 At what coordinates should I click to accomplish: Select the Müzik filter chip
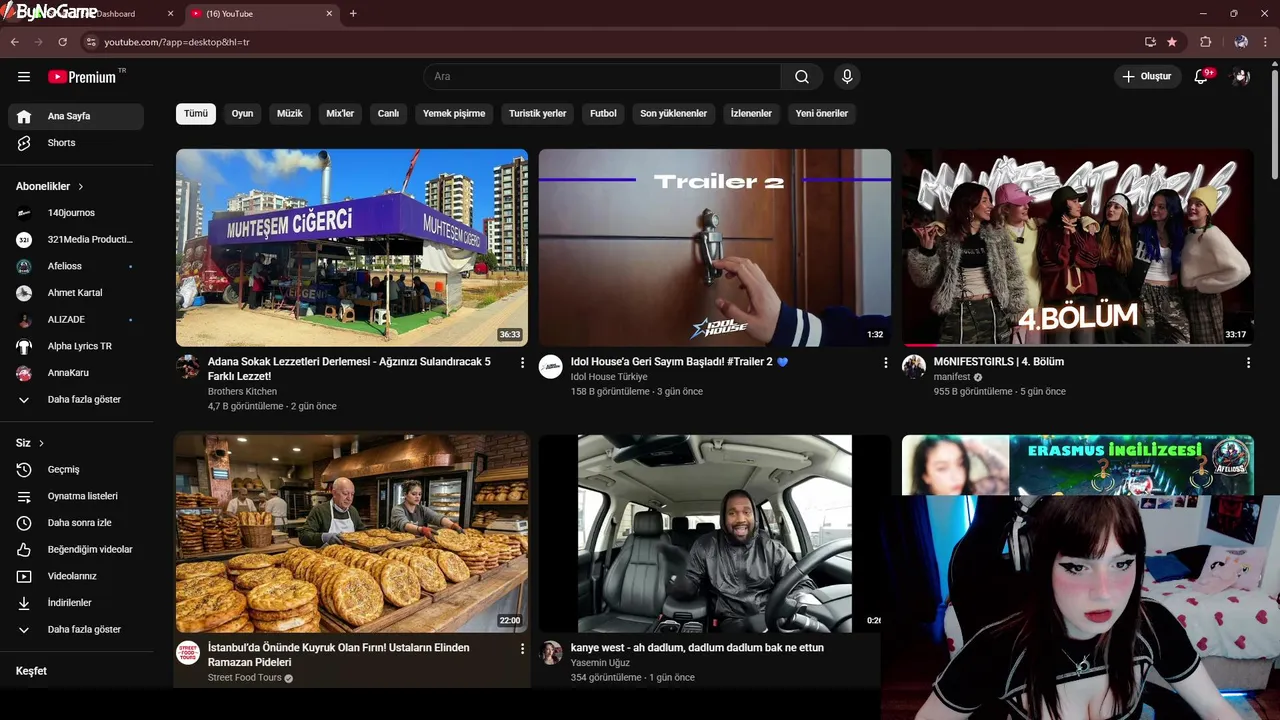coord(289,114)
